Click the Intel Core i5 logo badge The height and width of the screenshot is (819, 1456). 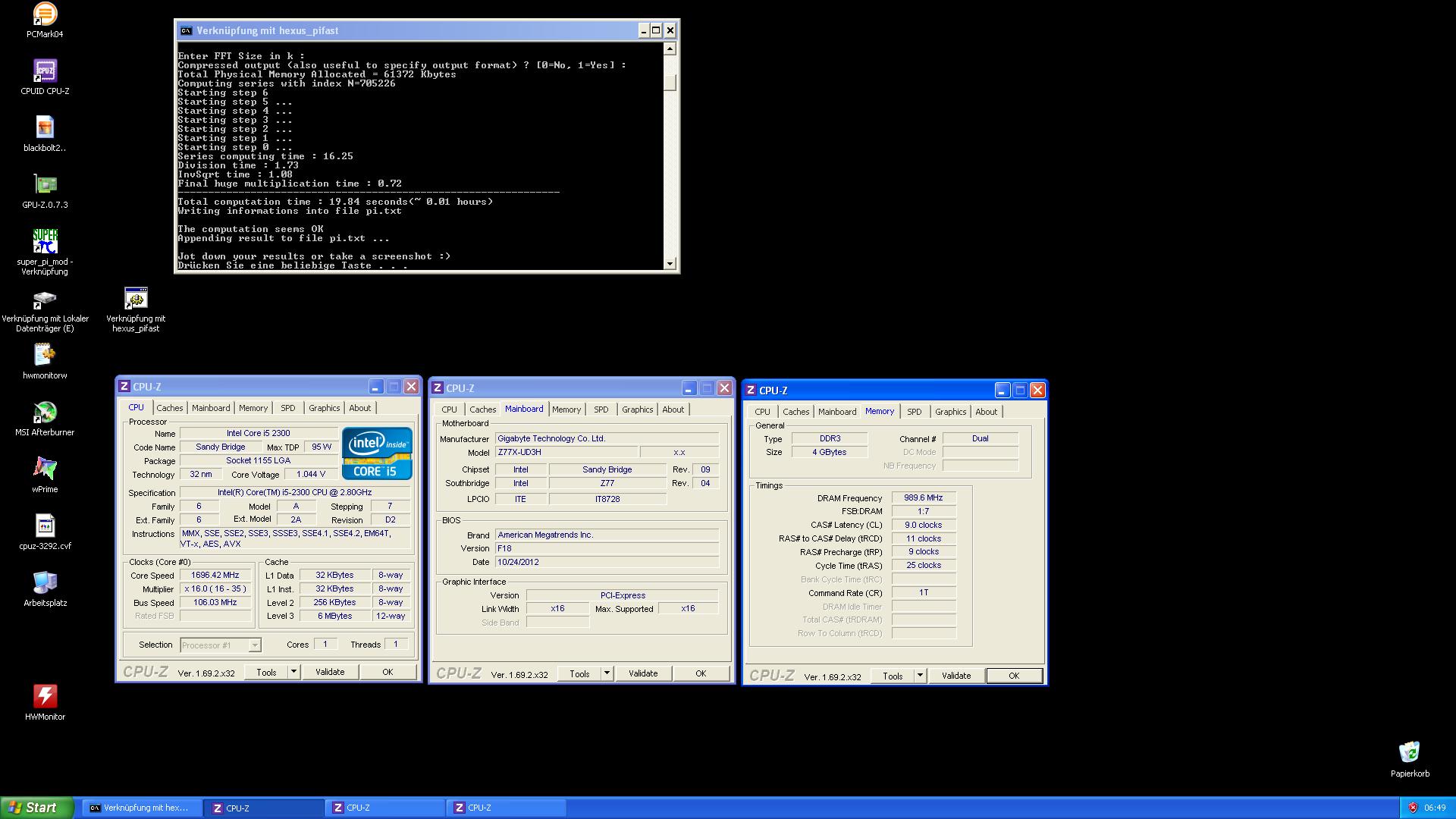coord(377,453)
